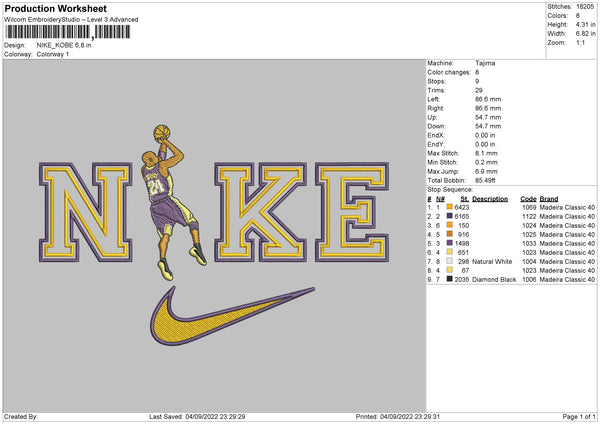Select the Machine value 'Tajima'

pos(485,63)
